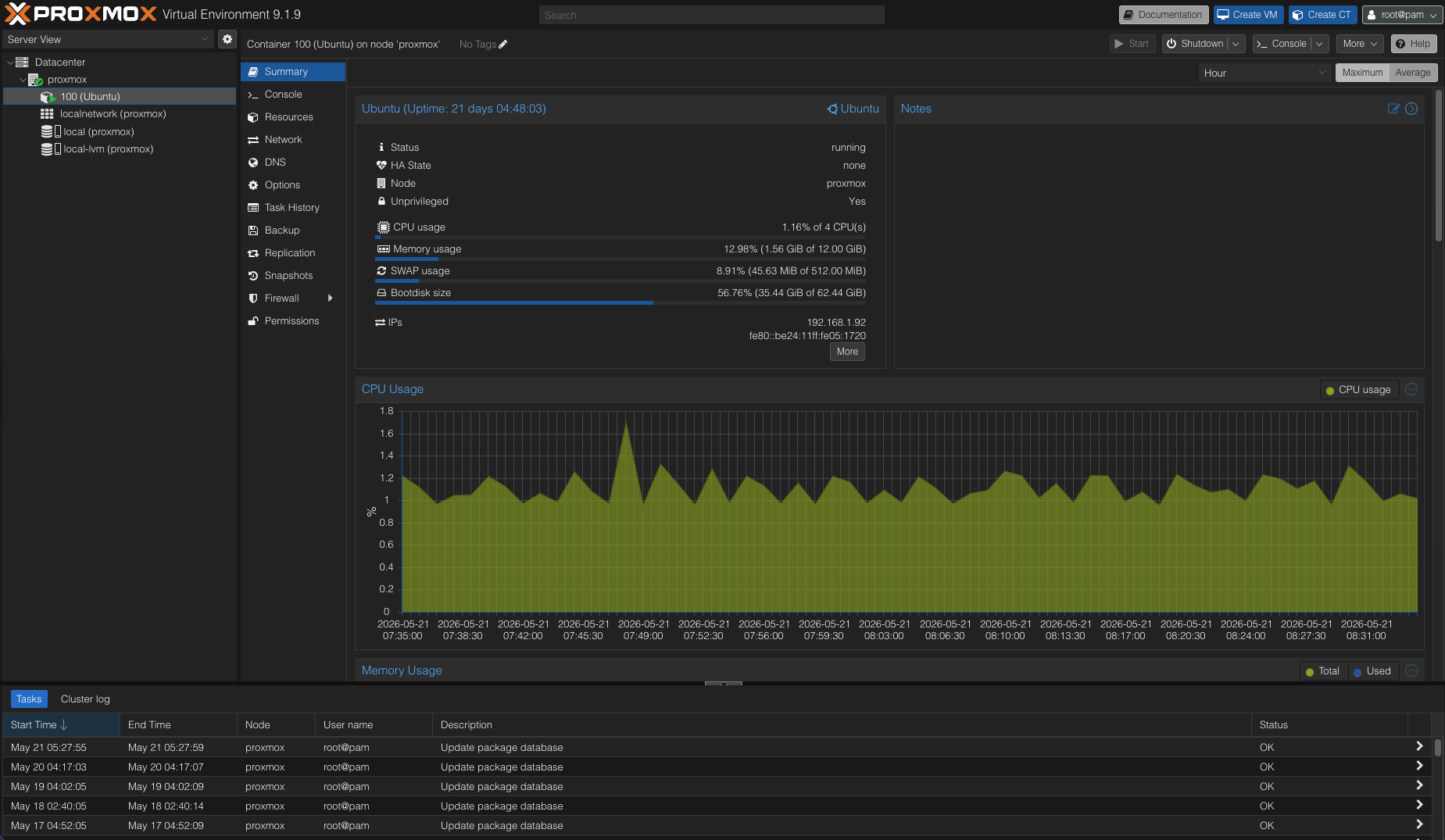The width and height of the screenshot is (1445, 840).
Task: Click the Create VM button
Action: point(1248,15)
